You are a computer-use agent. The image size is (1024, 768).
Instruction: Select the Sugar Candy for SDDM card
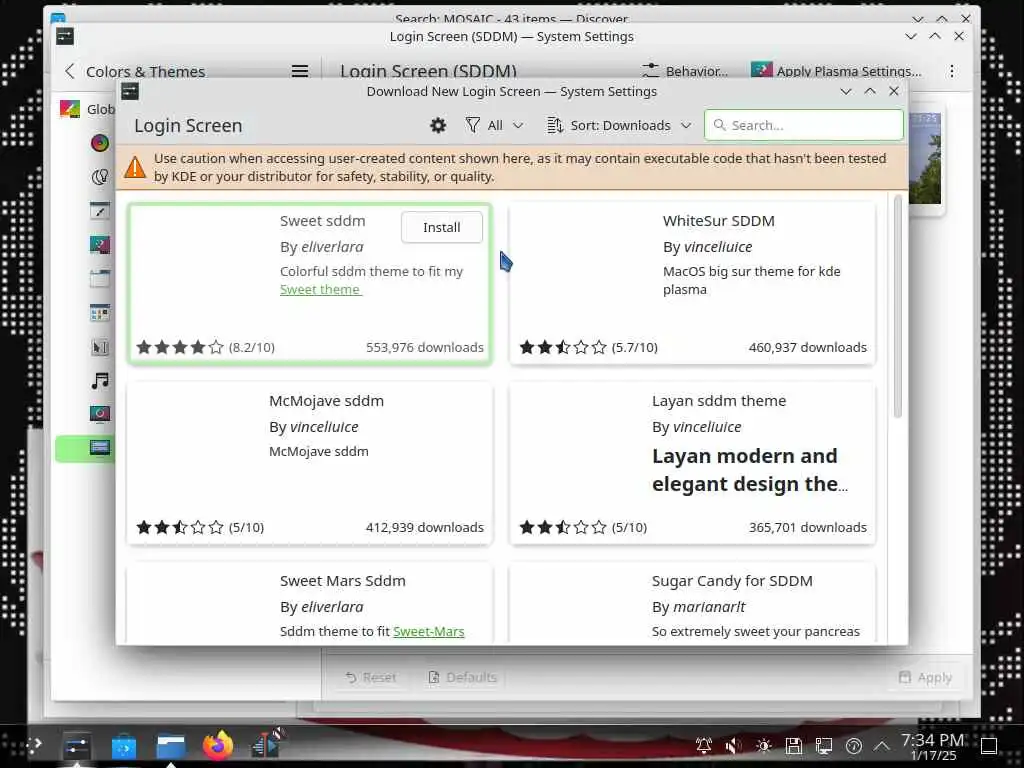(x=692, y=603)
